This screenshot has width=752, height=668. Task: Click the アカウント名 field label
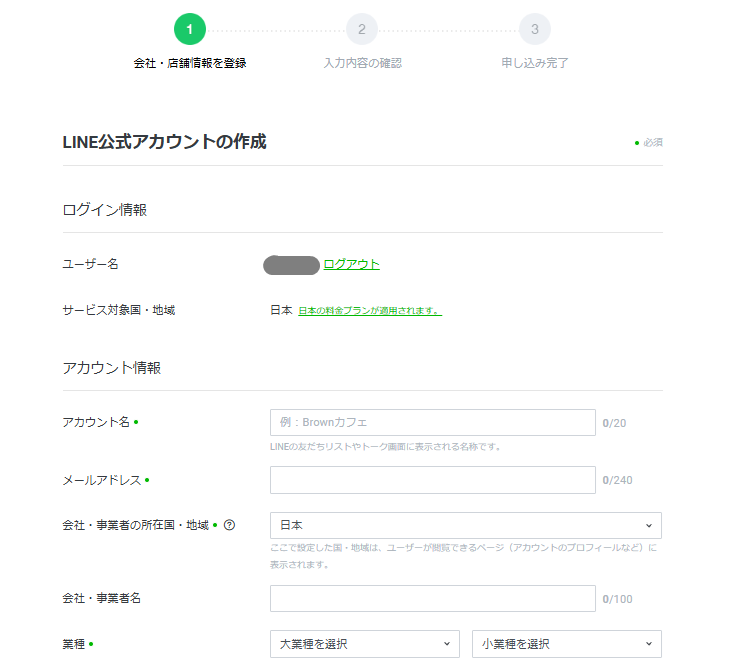click(x=96, y=422)
